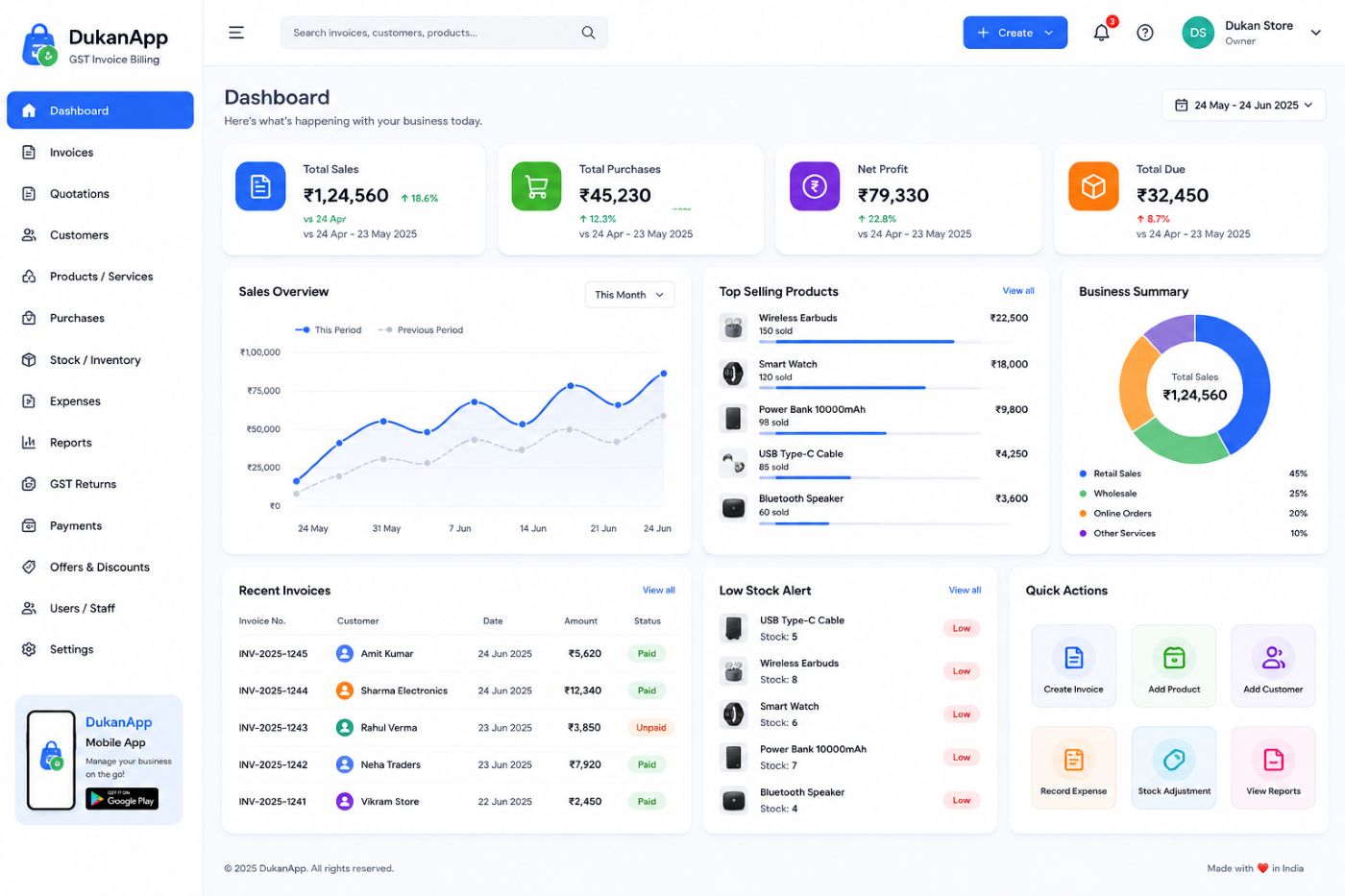Click the 24 Jun data point on chart
Screen dimensions: 1345x896
pyautogui.click(x=663, y=374)
